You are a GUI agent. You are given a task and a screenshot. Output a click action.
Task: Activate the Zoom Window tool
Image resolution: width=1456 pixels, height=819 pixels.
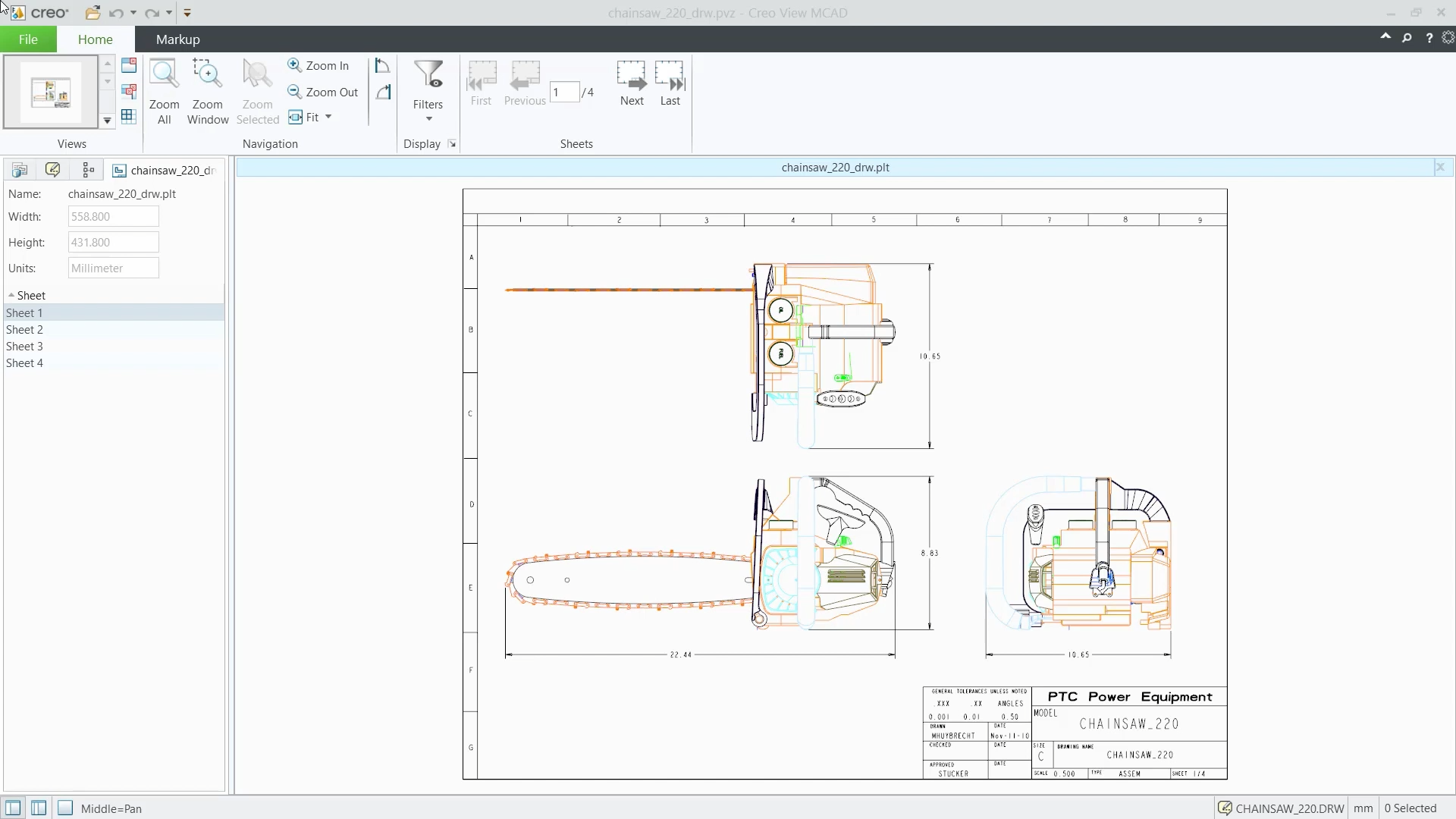[208, 92]
